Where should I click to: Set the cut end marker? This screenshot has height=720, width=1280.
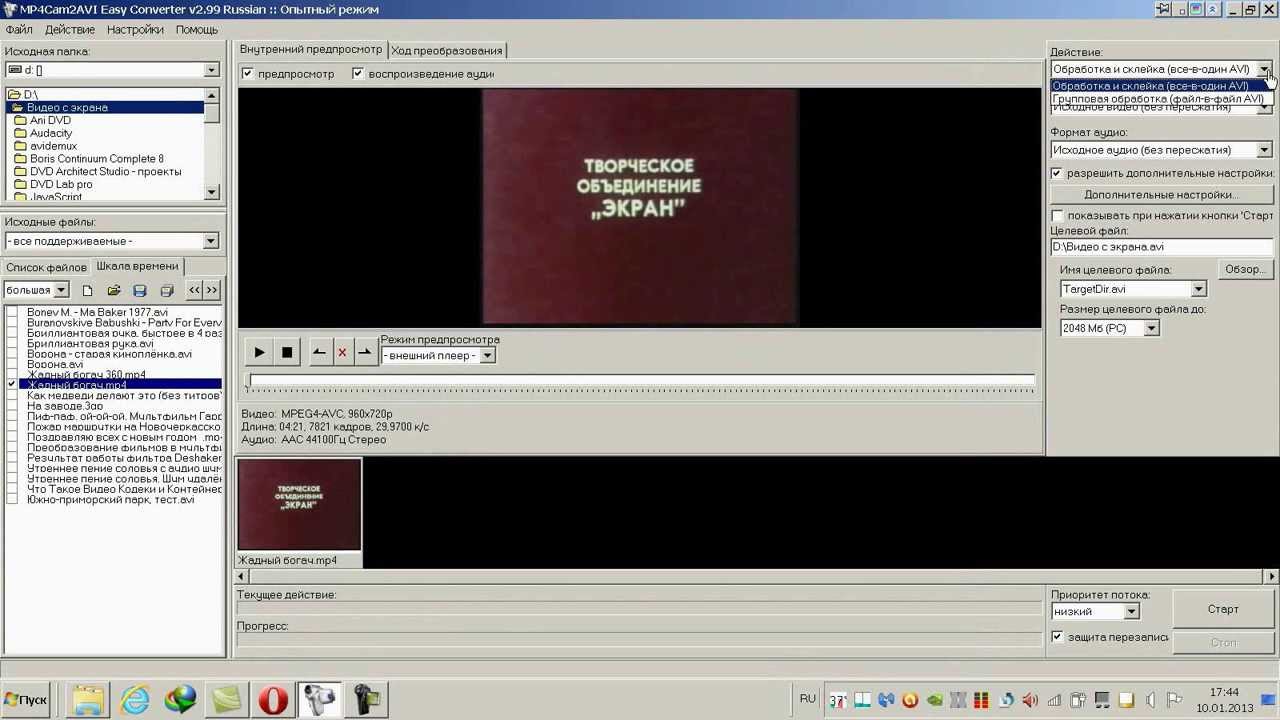(365, 352)
